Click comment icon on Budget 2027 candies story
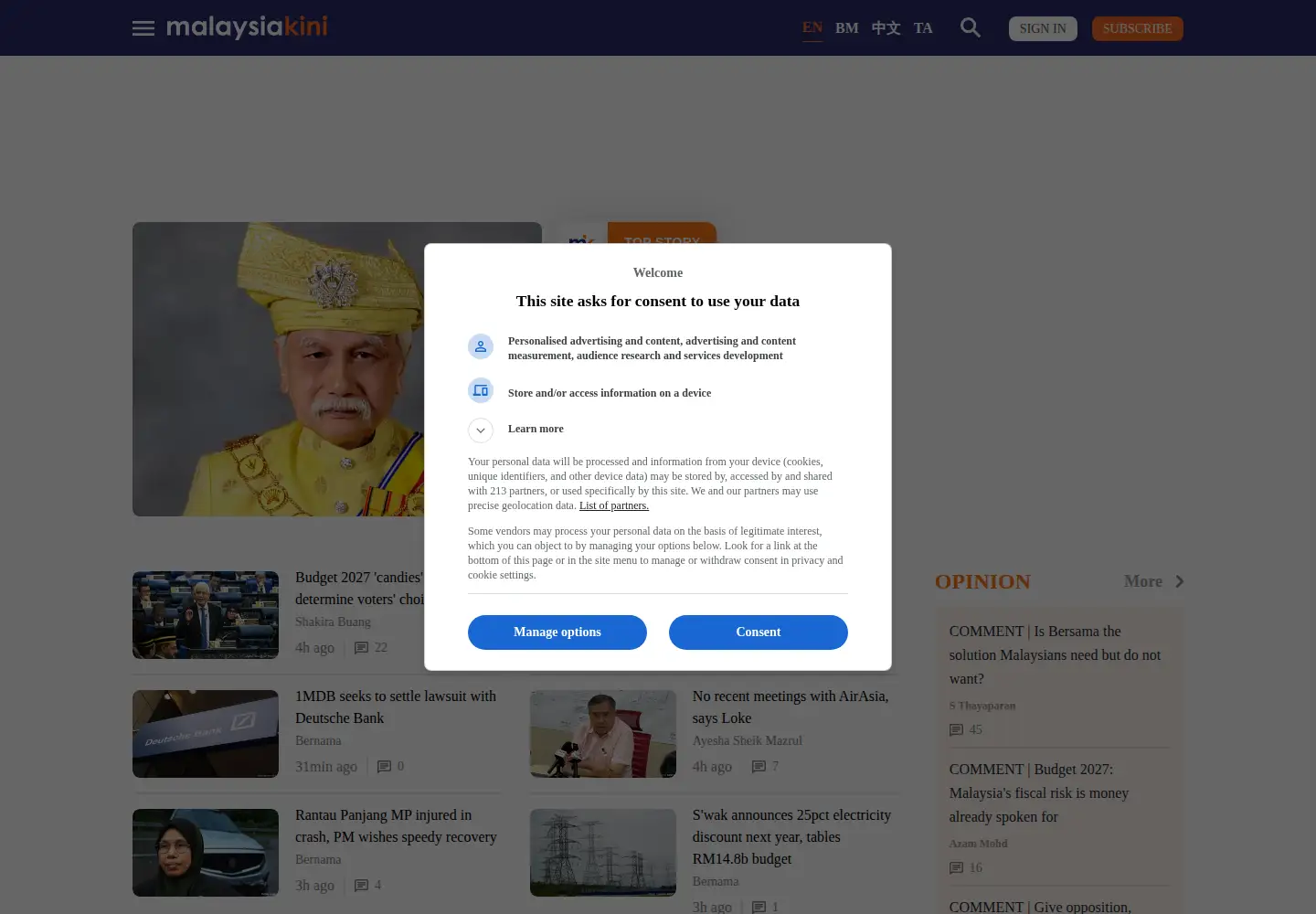This screenshot has height=914, width=1316. tap(361, 648)
